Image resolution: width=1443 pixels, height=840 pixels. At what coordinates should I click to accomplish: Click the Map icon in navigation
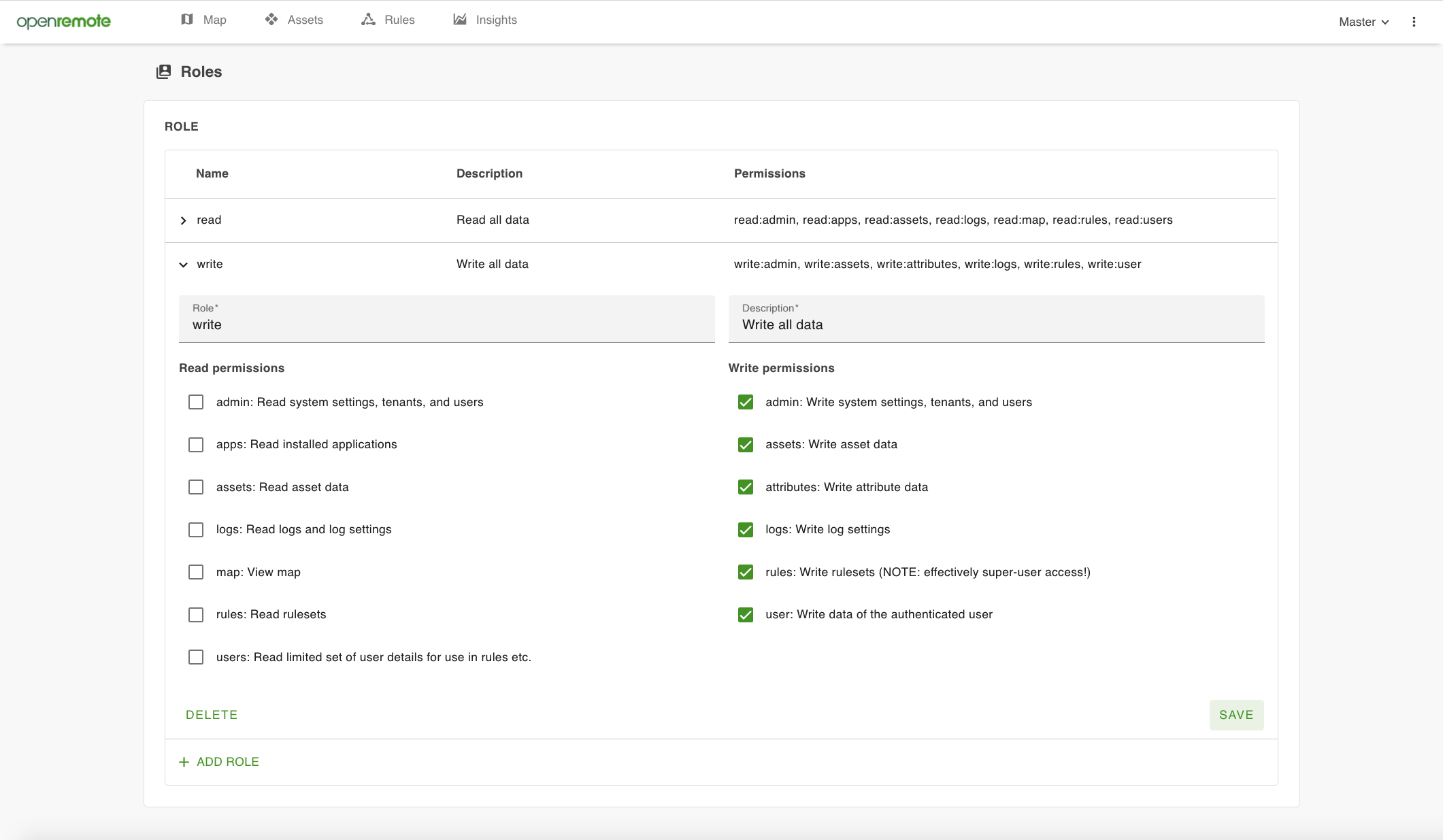187,20
